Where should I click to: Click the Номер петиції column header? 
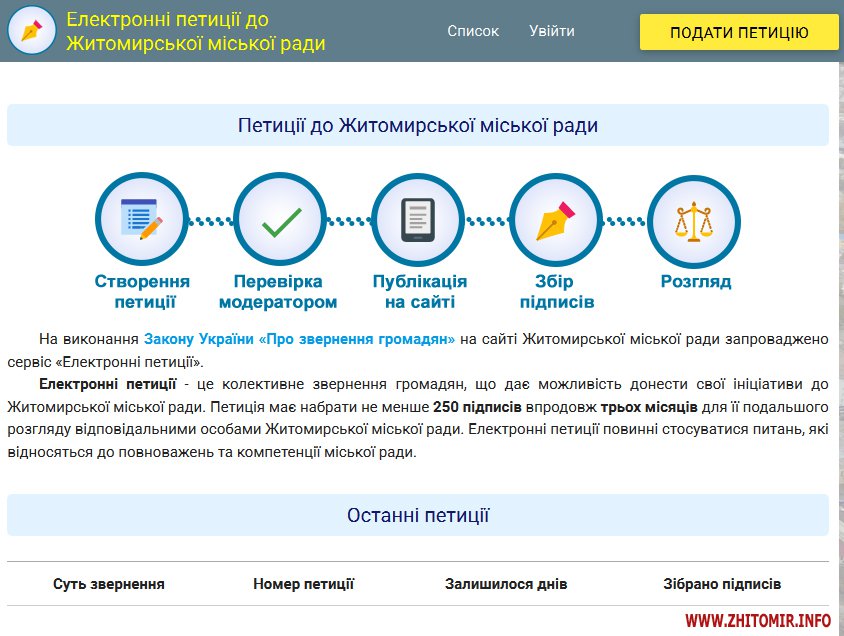303,584
